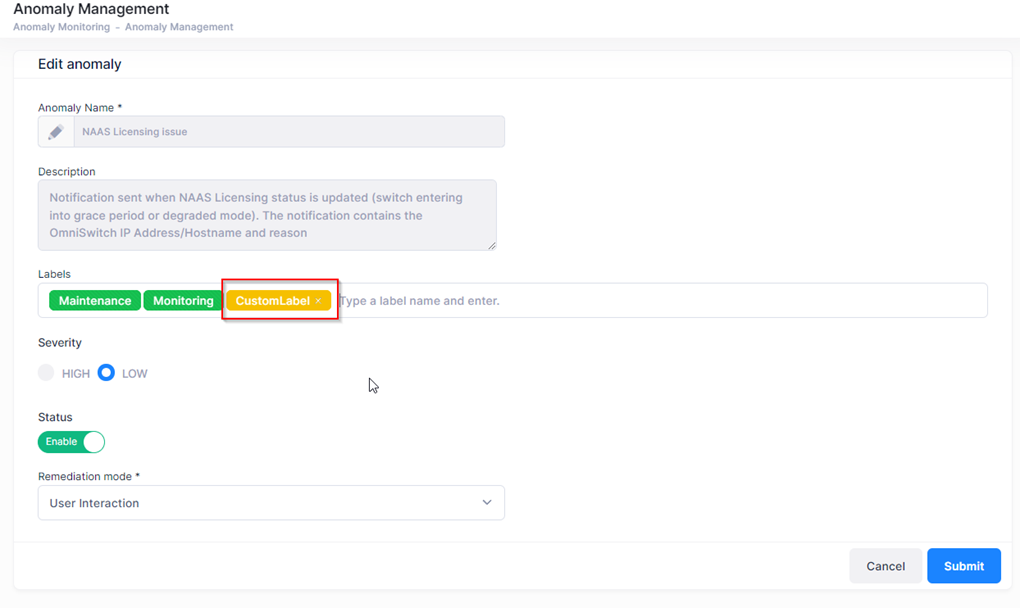The image size is (1020, 608).
Task: Click the Description textarea resize handle
Action: click(491, 245)
